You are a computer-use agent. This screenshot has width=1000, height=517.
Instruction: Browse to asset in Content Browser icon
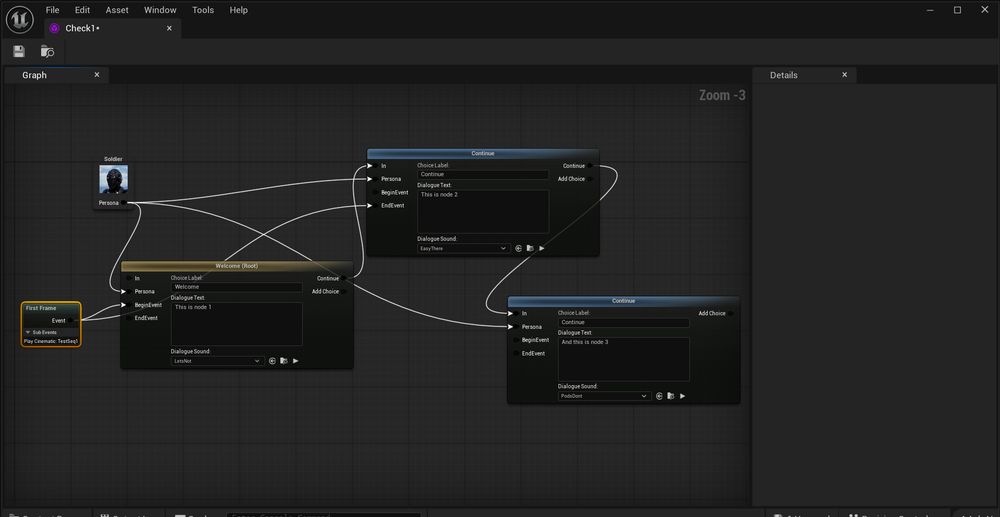point(47,52)
